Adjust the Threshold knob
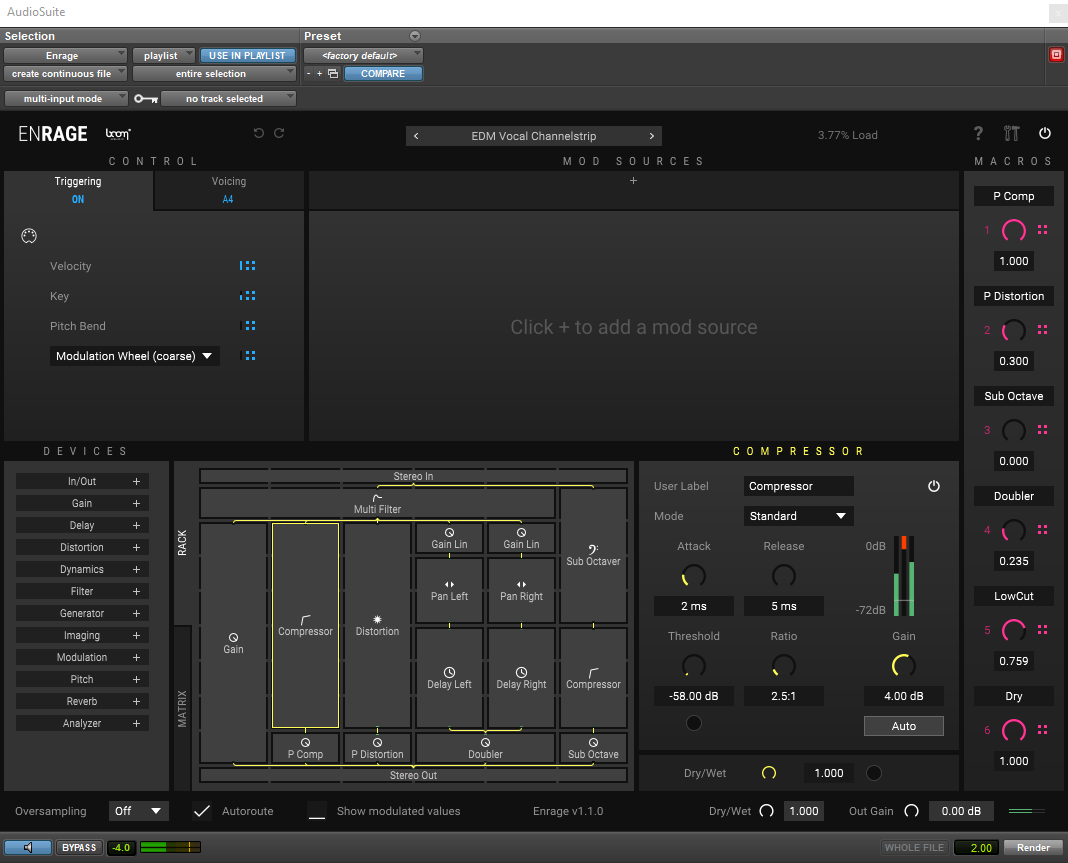1068x863 pixels. click(693, 665)
